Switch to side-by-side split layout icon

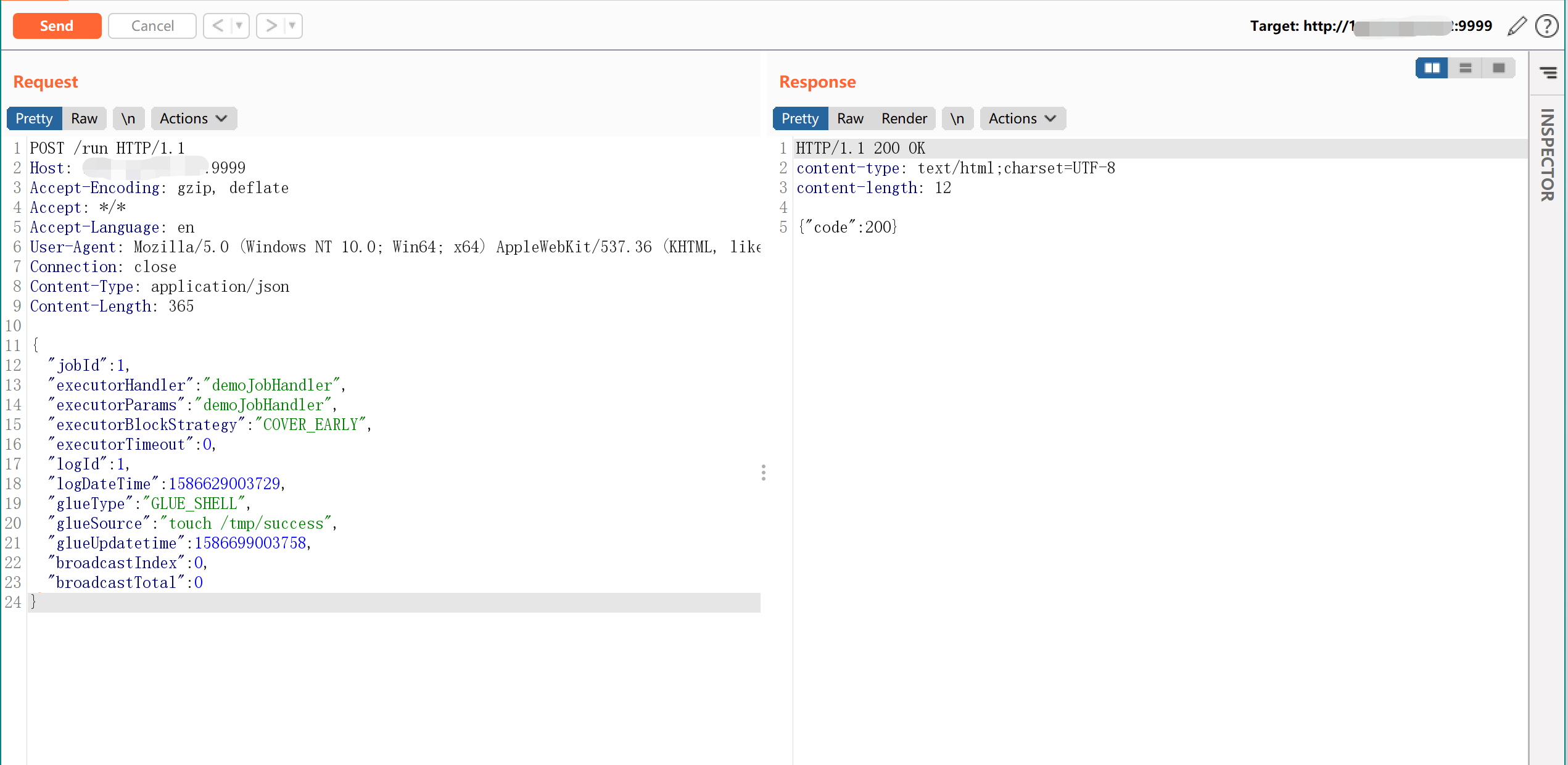coord(1432,68)
